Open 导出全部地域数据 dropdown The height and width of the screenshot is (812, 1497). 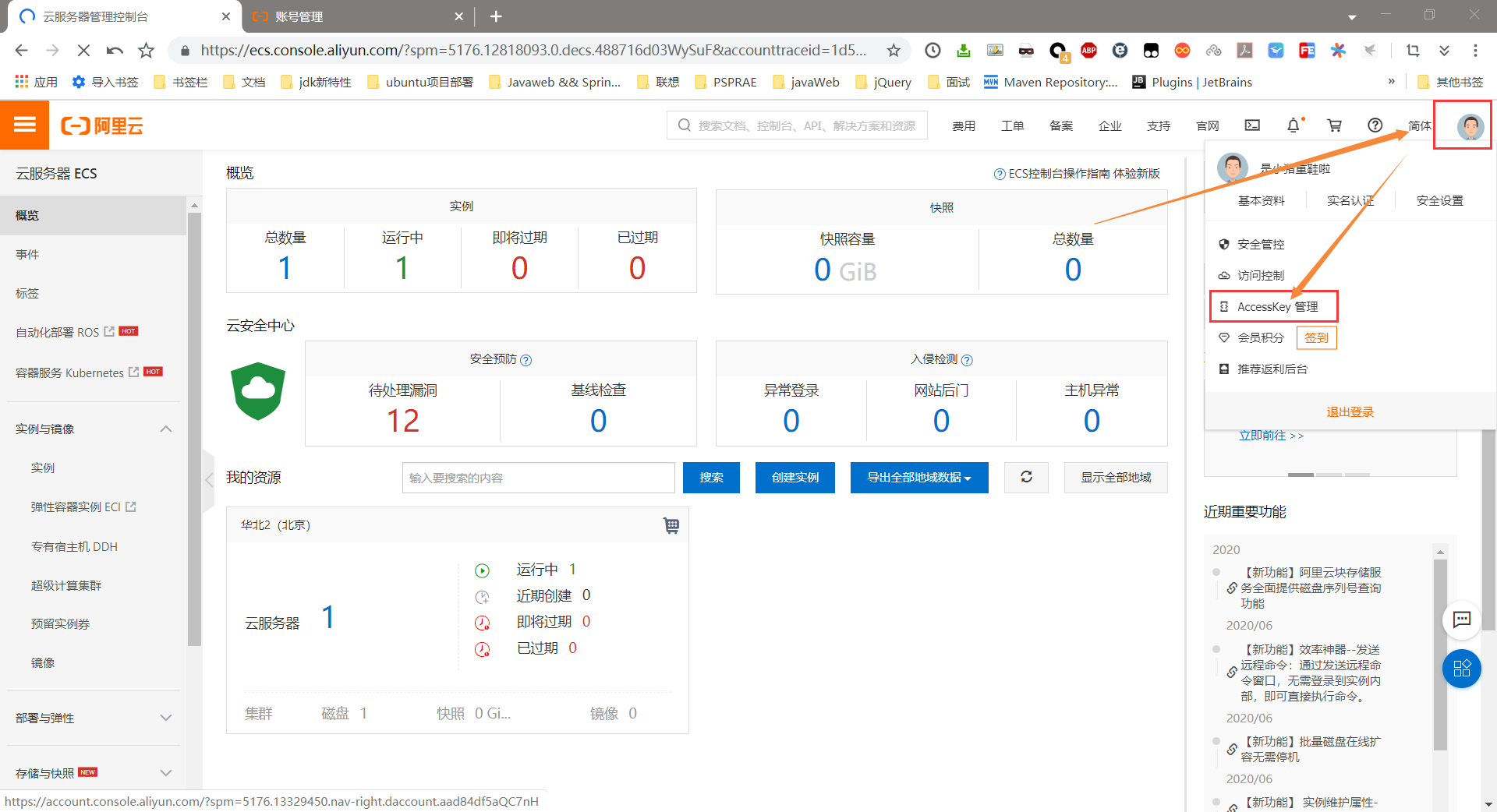pyautogui.click(x=919, y=477)
